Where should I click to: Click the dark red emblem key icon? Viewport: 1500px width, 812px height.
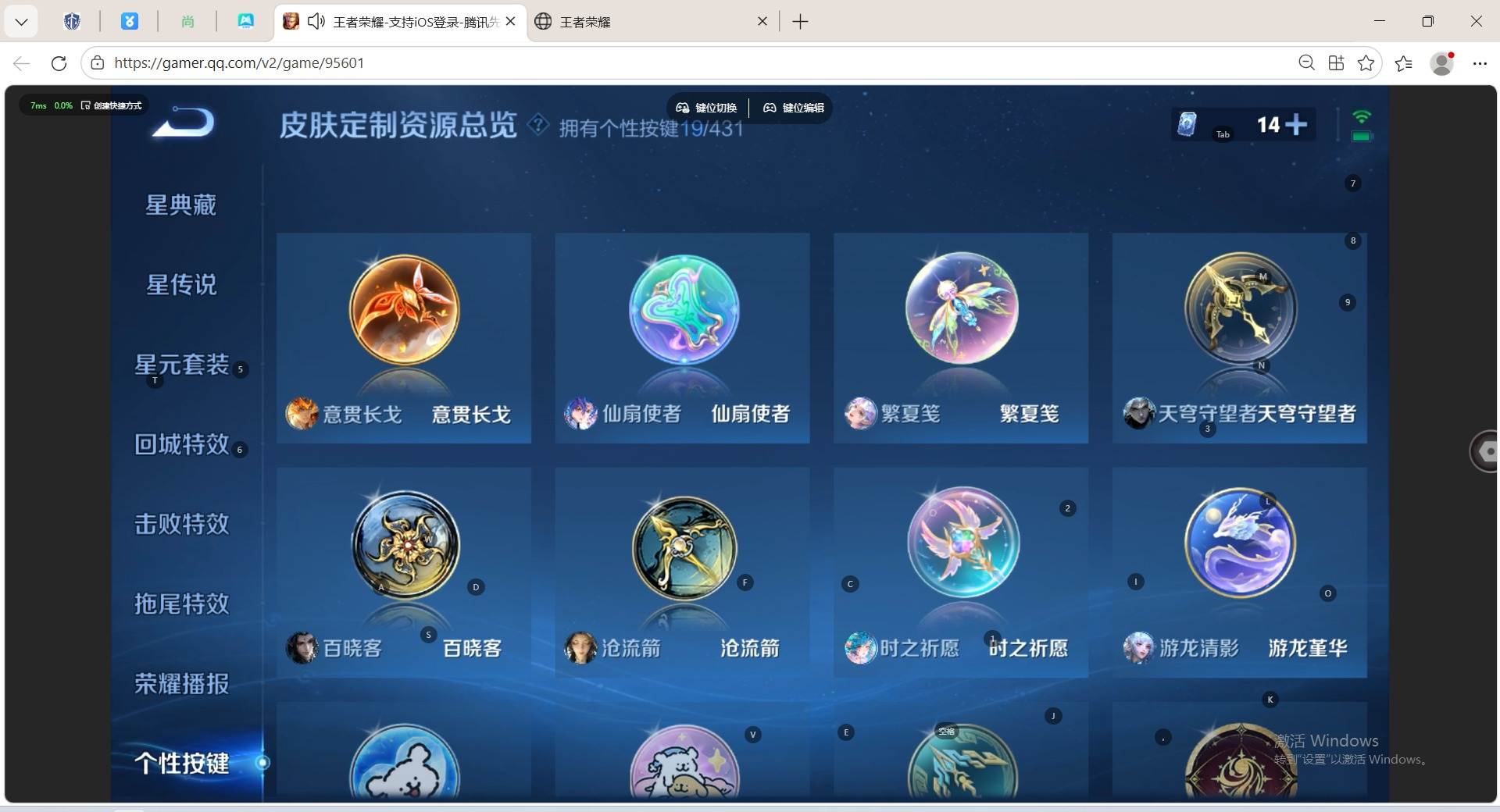tap(1241, 761)
